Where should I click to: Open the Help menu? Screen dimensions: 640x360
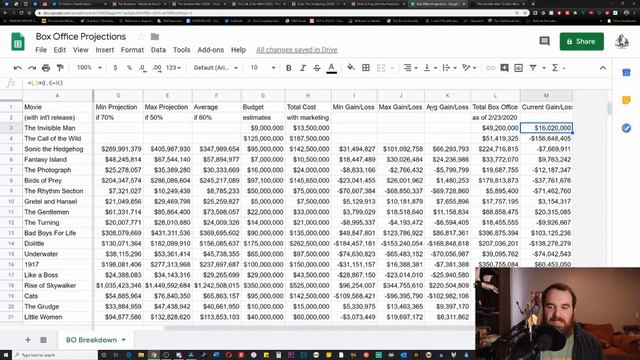click(x=238, y=50)
